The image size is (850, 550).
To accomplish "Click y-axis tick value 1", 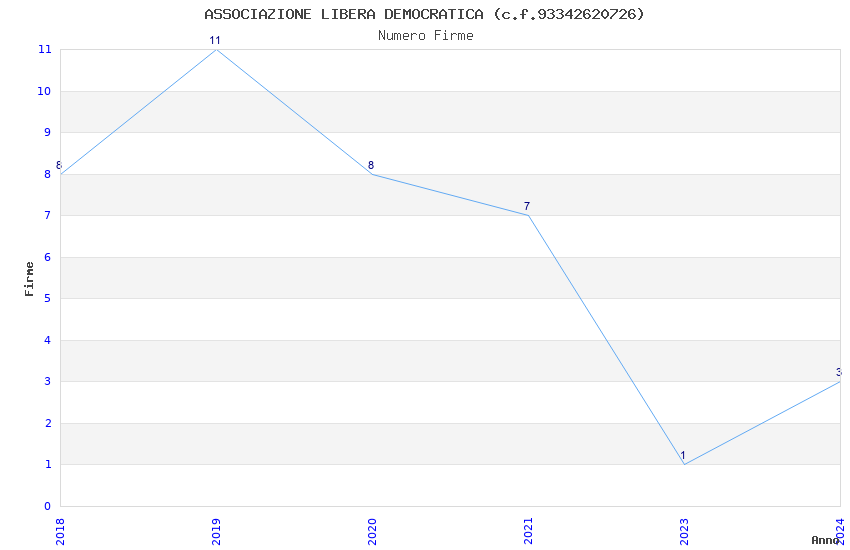I will (x=48, y=464).
